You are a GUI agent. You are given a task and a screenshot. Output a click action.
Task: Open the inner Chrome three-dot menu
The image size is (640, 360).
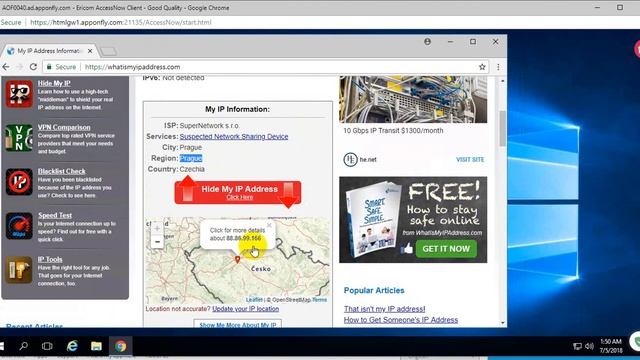pos(498,67)
